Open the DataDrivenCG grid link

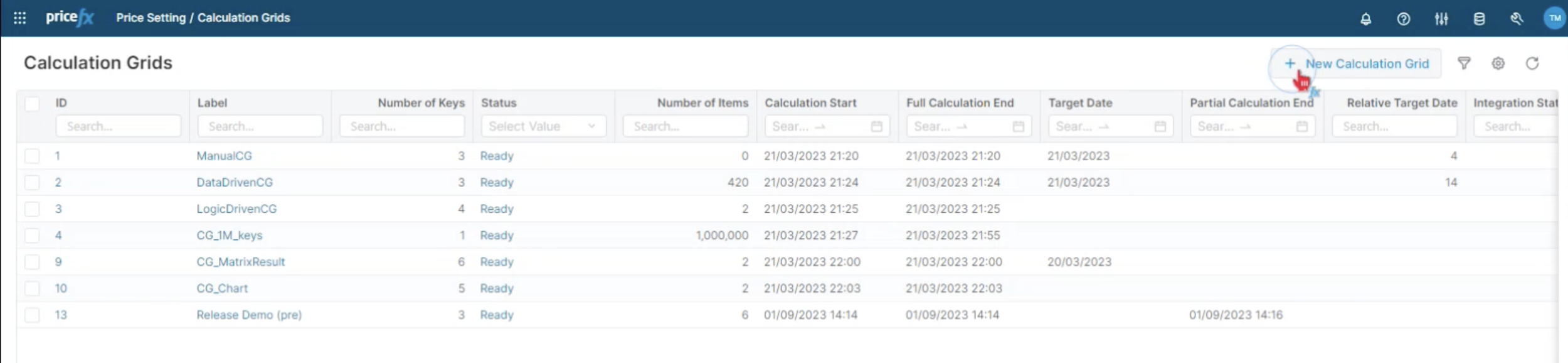coord(235,183)
